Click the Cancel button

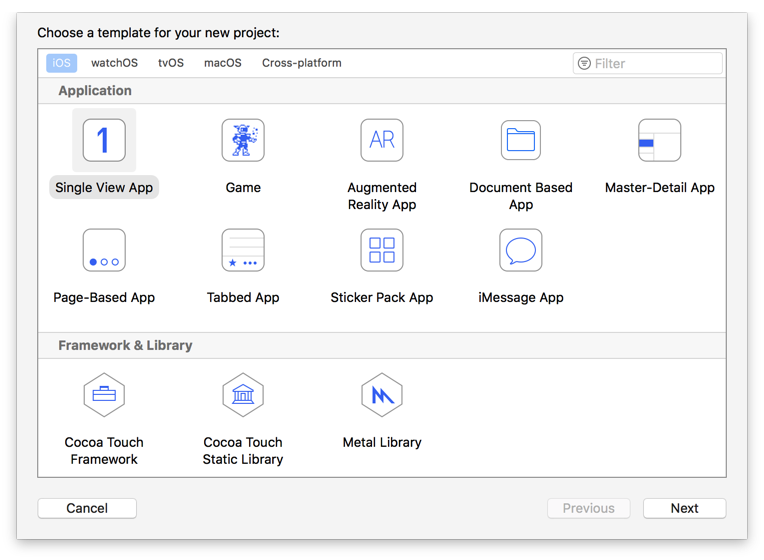[x=87, y=508]
